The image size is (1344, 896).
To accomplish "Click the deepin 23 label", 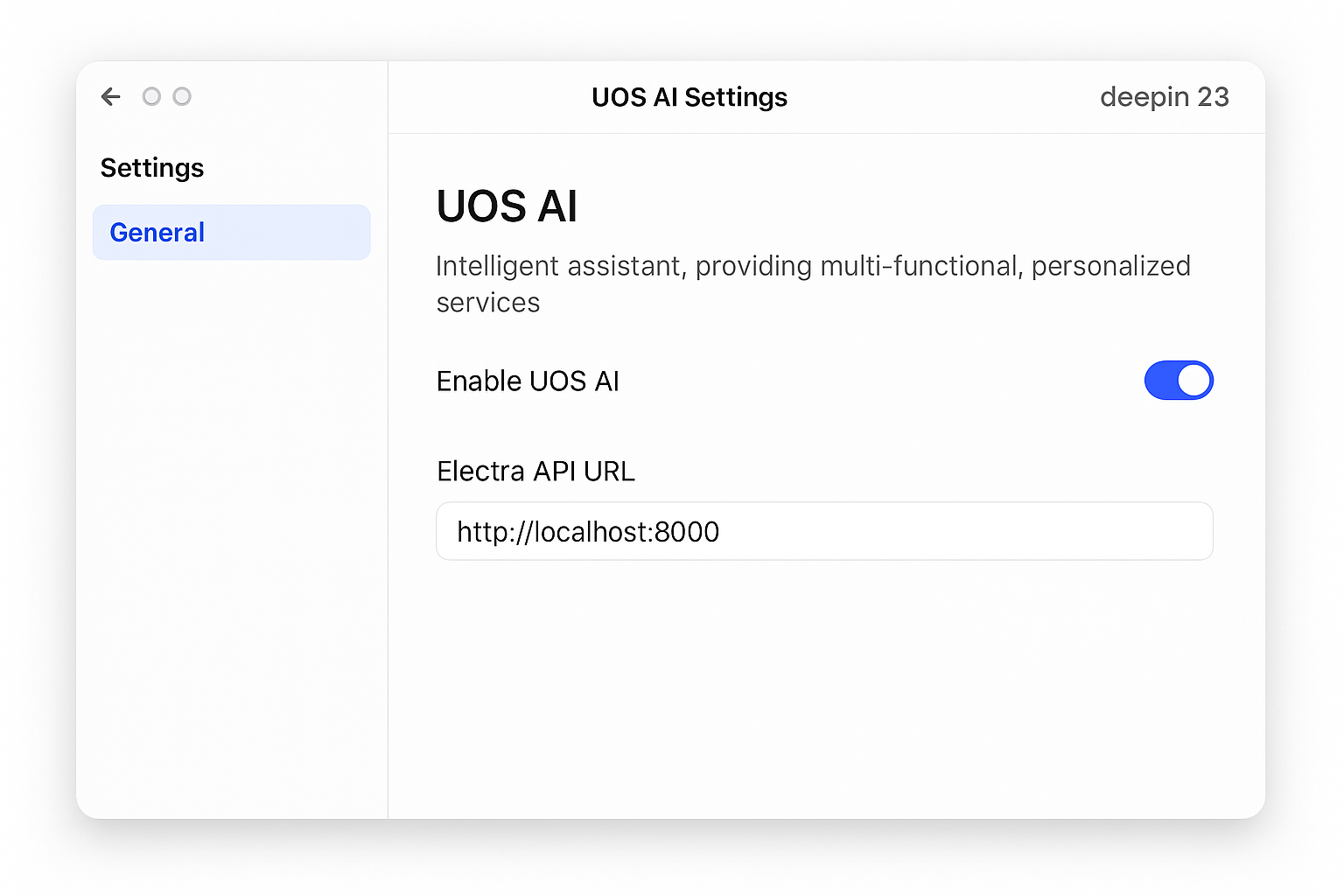I will [1164, 97].
